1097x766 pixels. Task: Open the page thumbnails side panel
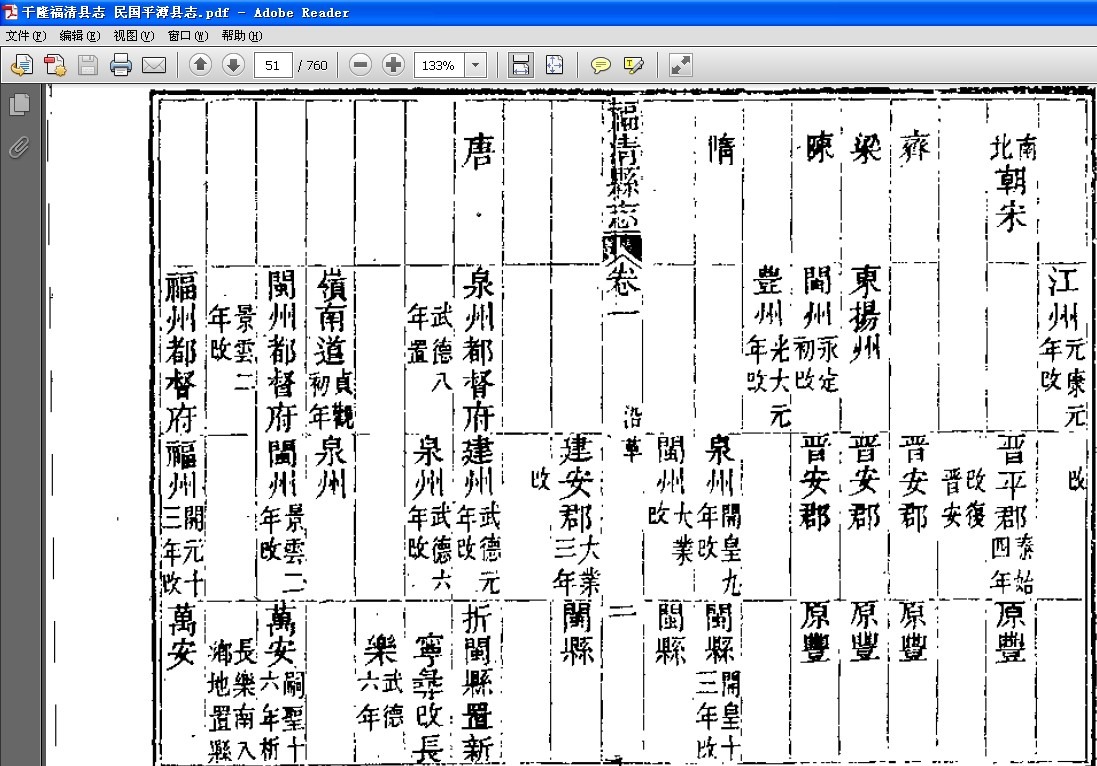(20, 104)
